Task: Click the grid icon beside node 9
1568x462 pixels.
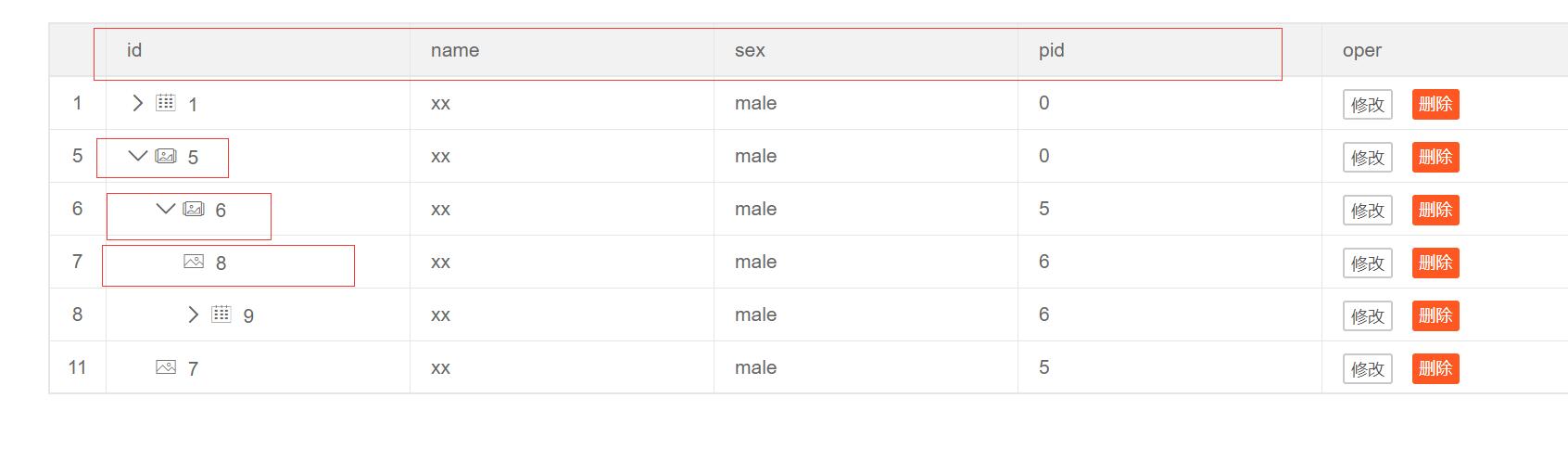Action: click(221, 314)
